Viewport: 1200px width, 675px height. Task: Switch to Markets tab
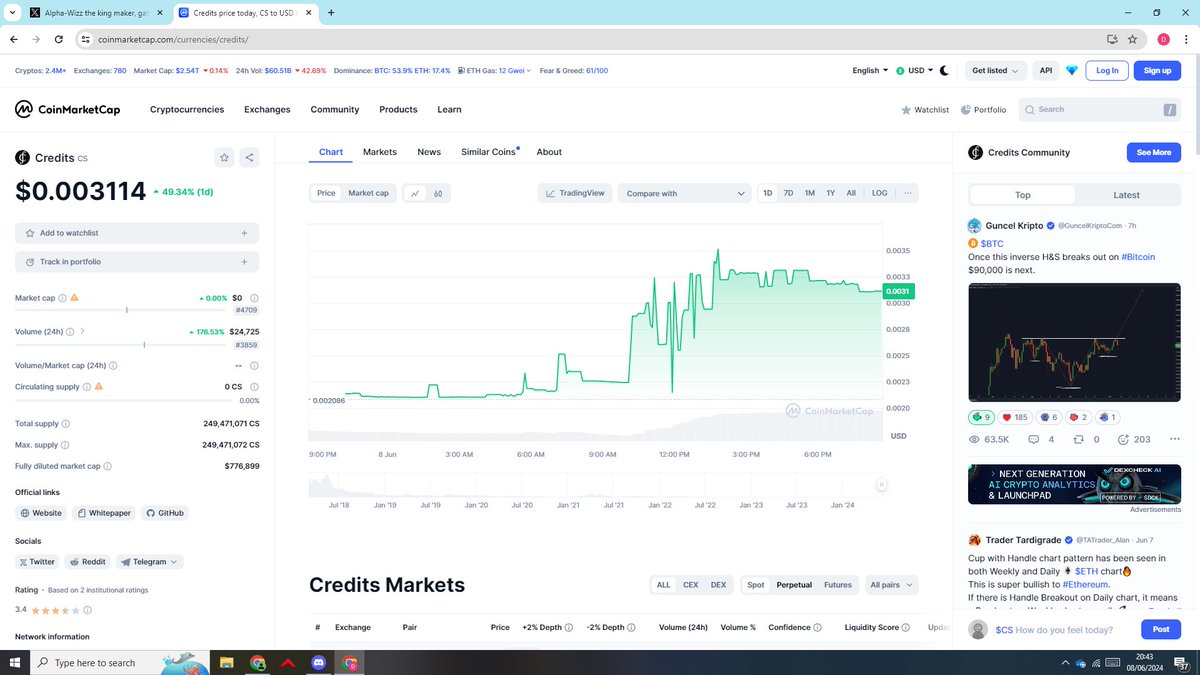coord(380,152)
